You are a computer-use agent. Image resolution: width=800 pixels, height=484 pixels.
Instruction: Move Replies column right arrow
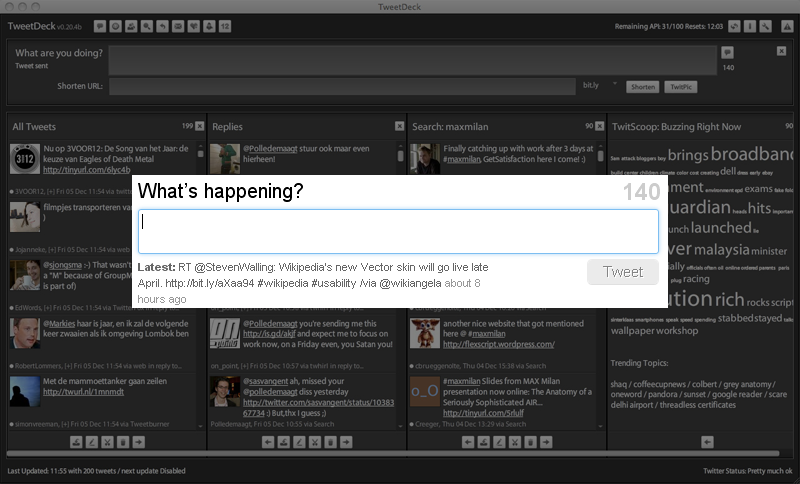click(346, 442)
